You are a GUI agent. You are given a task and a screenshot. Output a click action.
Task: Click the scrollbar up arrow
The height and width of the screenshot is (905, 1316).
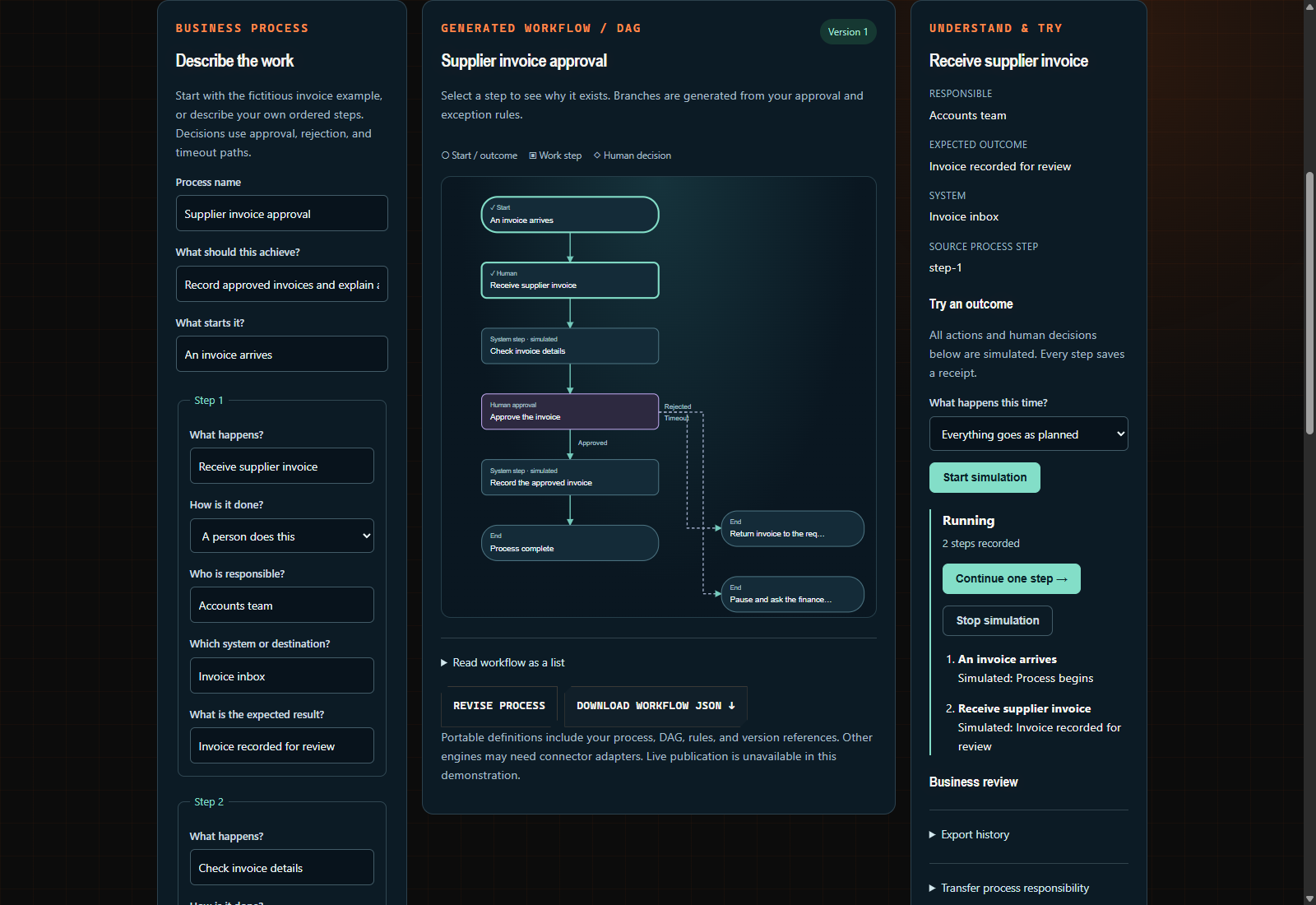[x=1309, y=7]
